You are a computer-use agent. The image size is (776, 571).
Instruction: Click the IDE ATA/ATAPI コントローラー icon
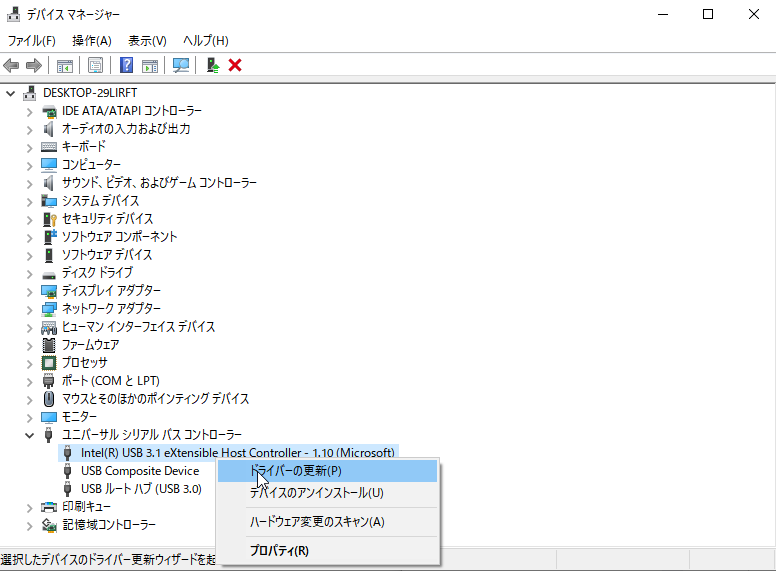[x=49, y=111]
